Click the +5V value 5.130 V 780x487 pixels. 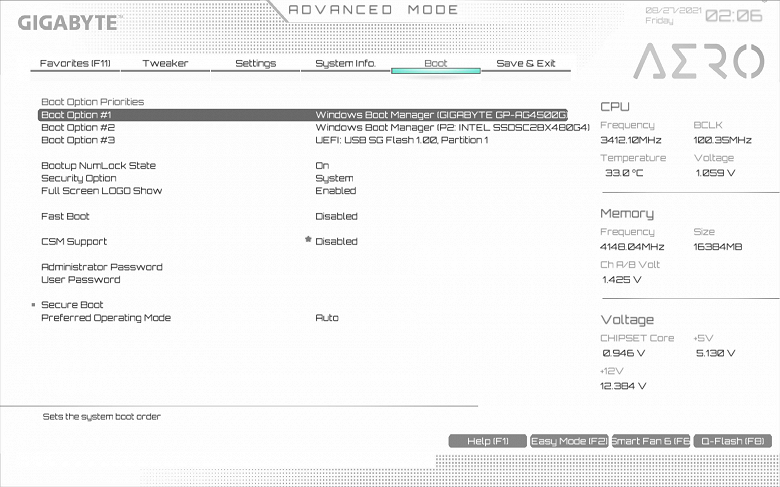click(x=715, y=353)
